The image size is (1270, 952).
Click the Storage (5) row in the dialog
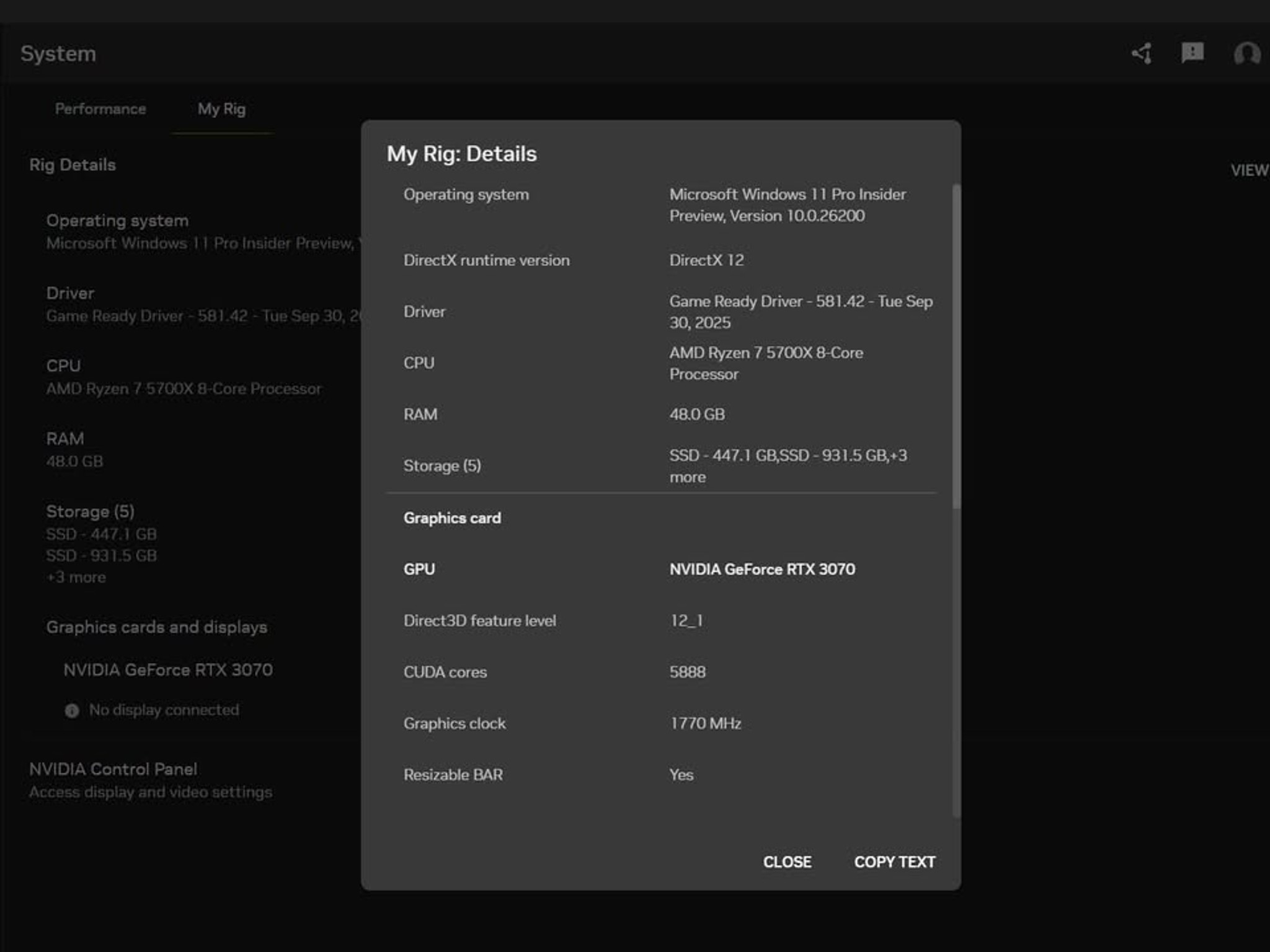pyautogui.click(x=442, y=465)
